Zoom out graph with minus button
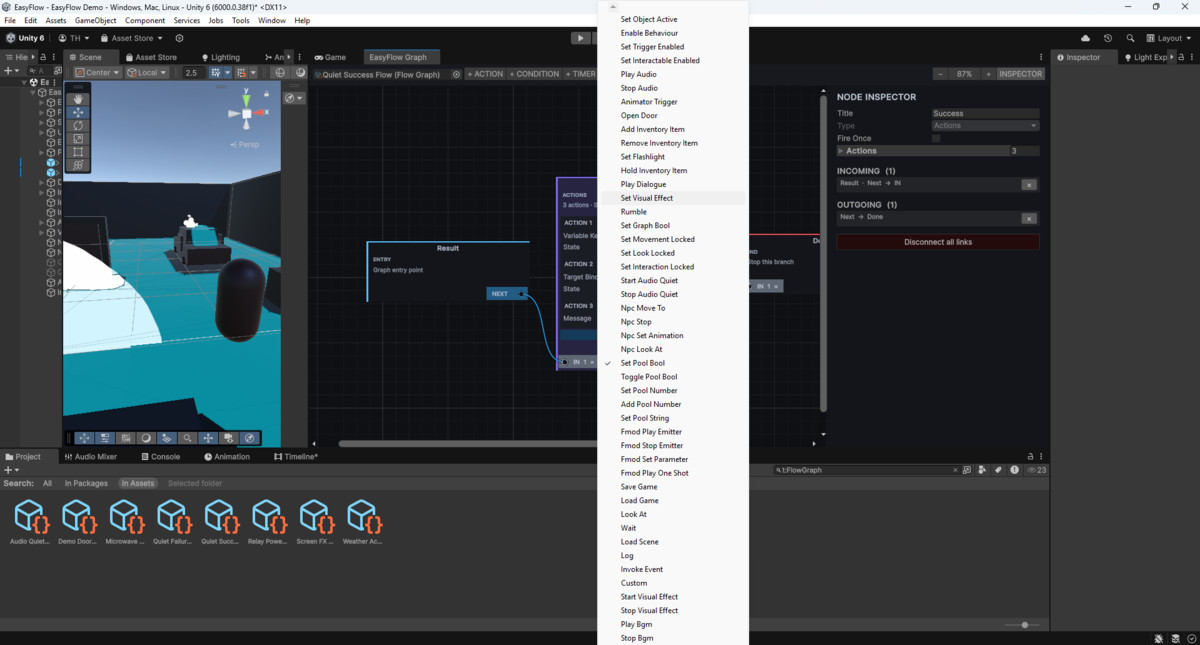Viewport: 1200px width, 645px height. coord(940,74)
